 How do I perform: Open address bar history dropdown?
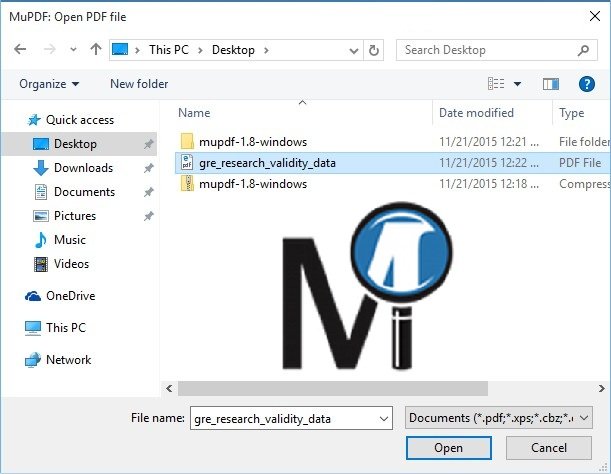pyautogui.click(x=353, y=50)
